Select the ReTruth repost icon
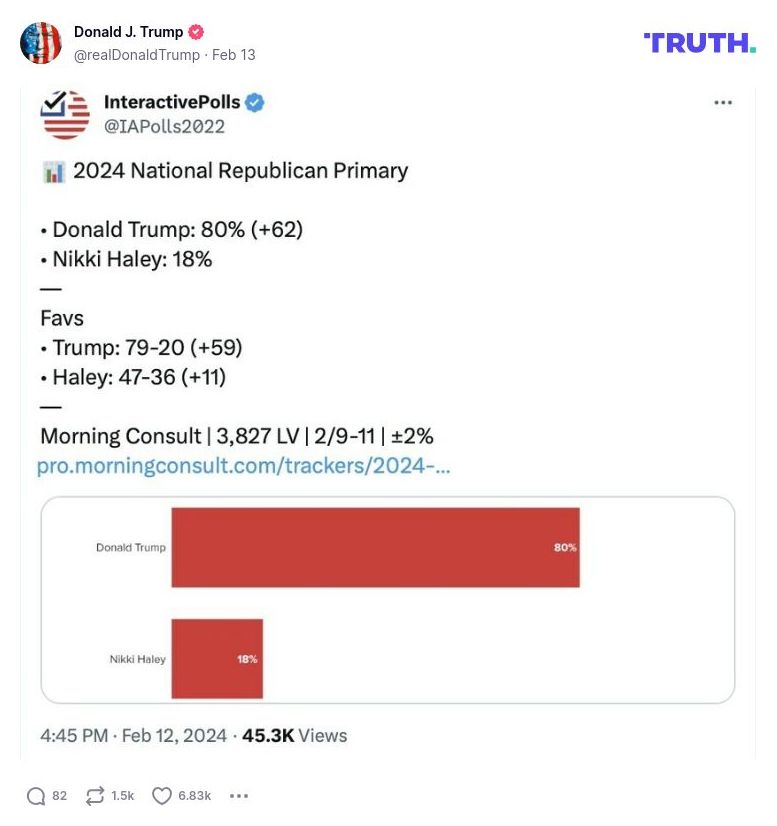777x826 pixels. click(95, 796)
